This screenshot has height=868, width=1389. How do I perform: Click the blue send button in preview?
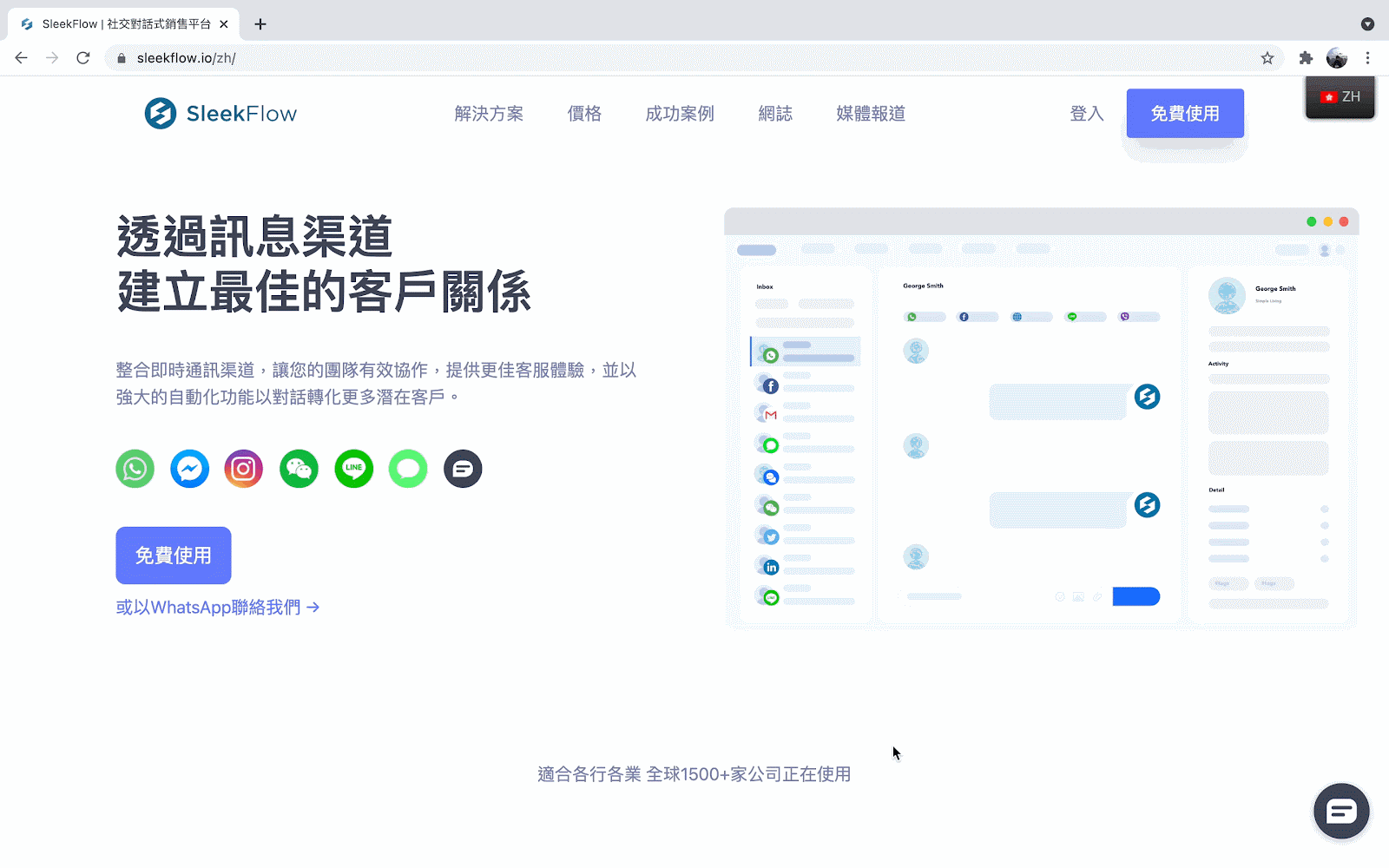pyautogui.click(x=1136, y=596)
